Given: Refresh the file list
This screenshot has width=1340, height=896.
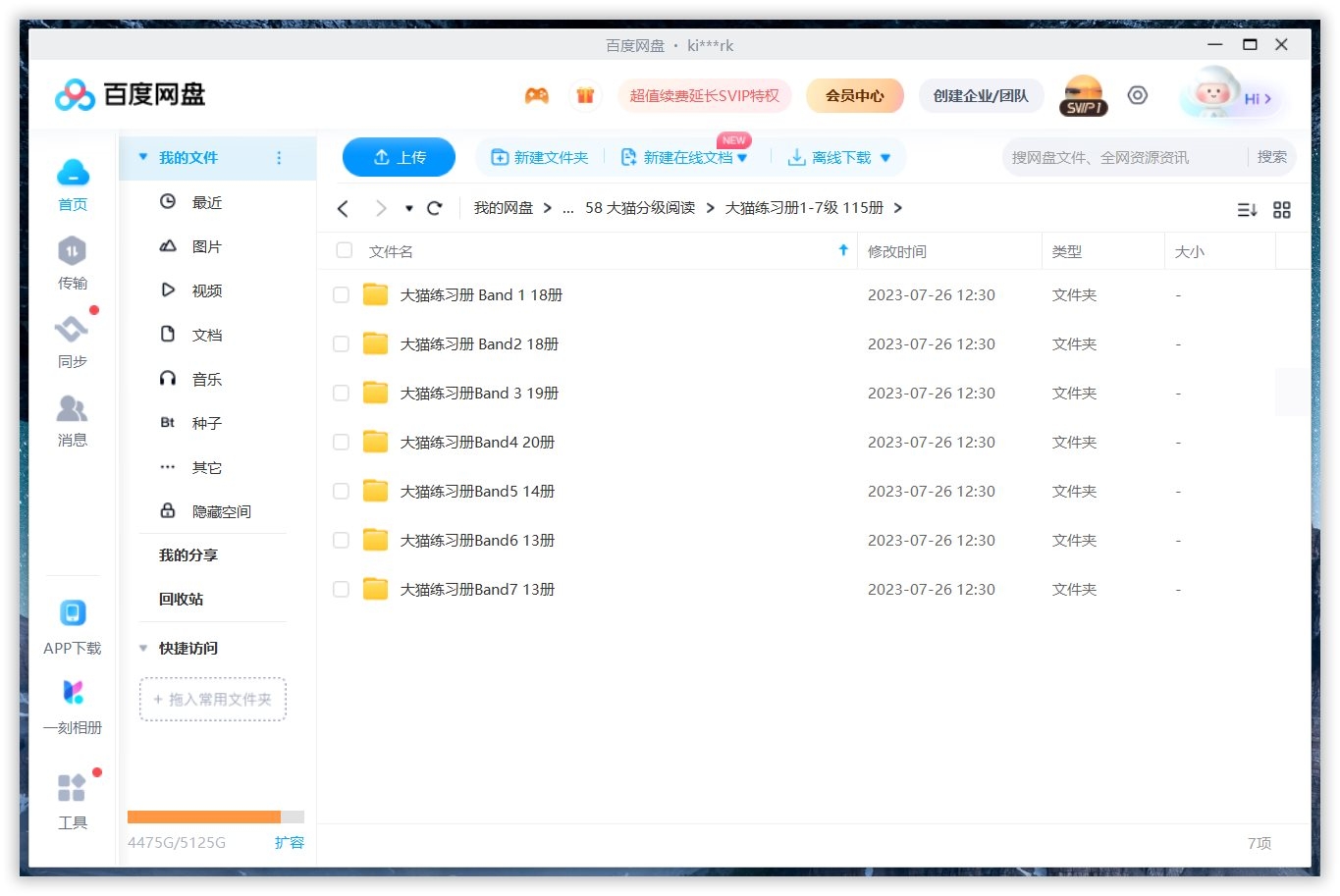Looking at the screenshot, I should coord(435,208).
